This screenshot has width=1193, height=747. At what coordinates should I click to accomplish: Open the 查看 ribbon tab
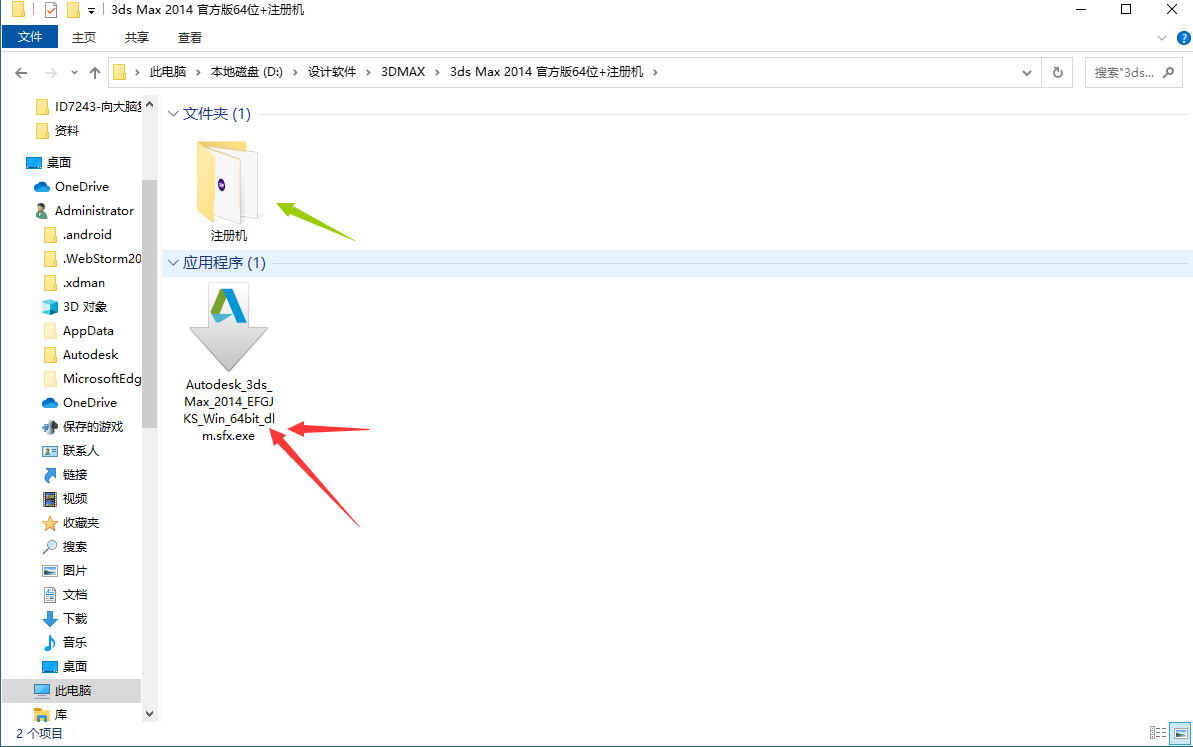(x=189, y=37)
